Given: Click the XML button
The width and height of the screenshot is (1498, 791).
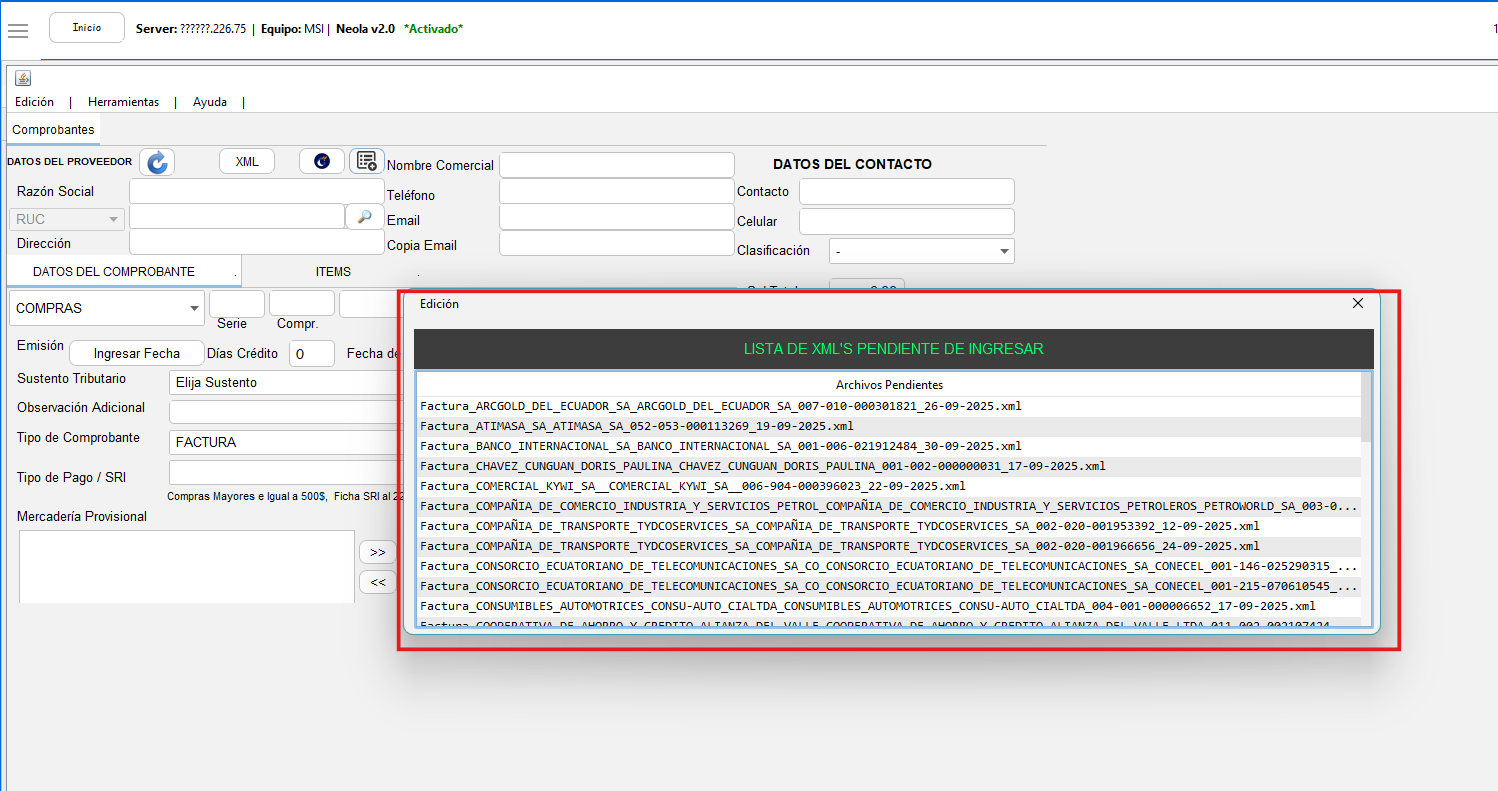Looking at the screenshot, I should tap(247, 162).
